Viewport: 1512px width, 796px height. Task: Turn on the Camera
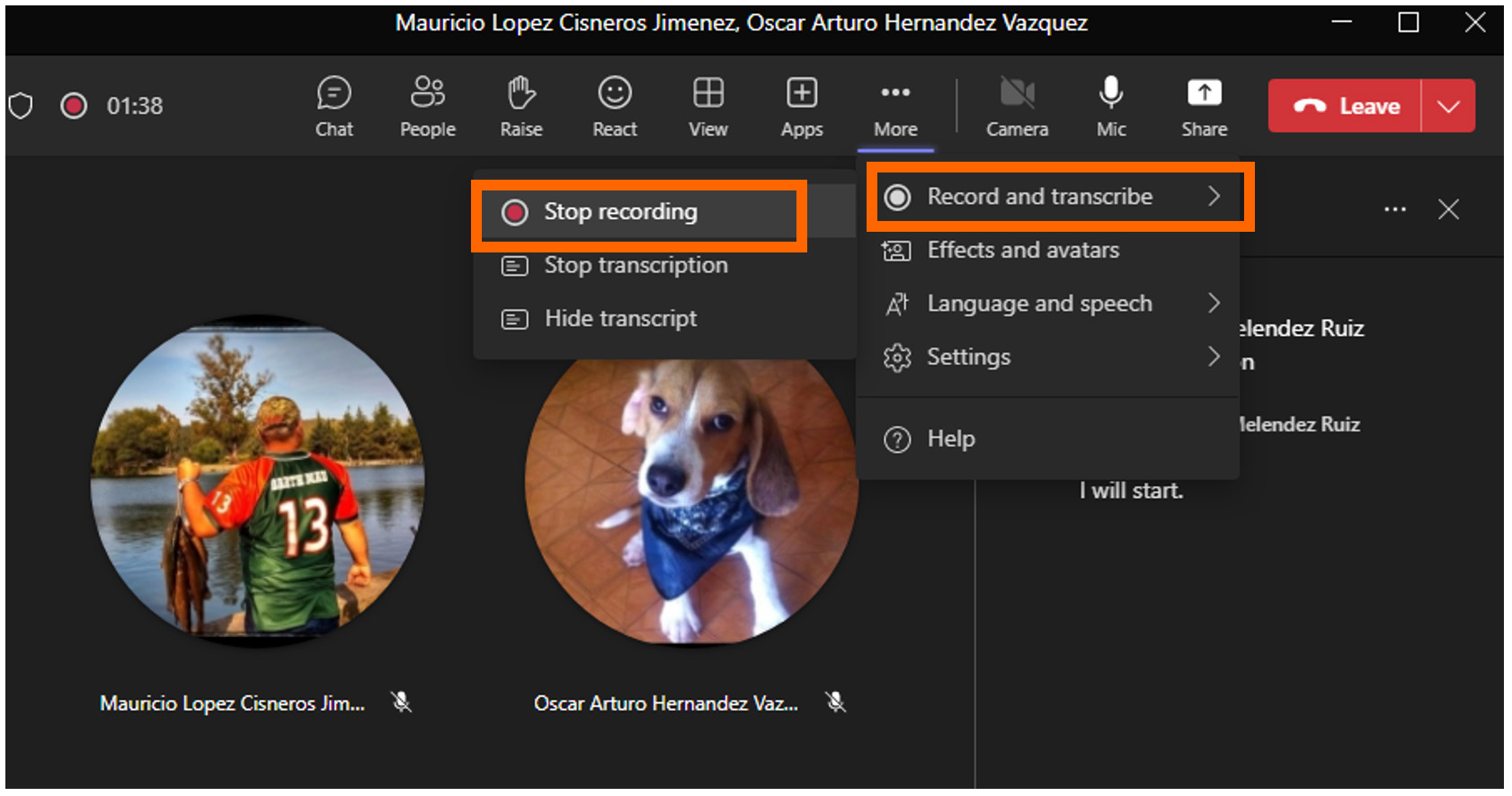point(1017,106)
